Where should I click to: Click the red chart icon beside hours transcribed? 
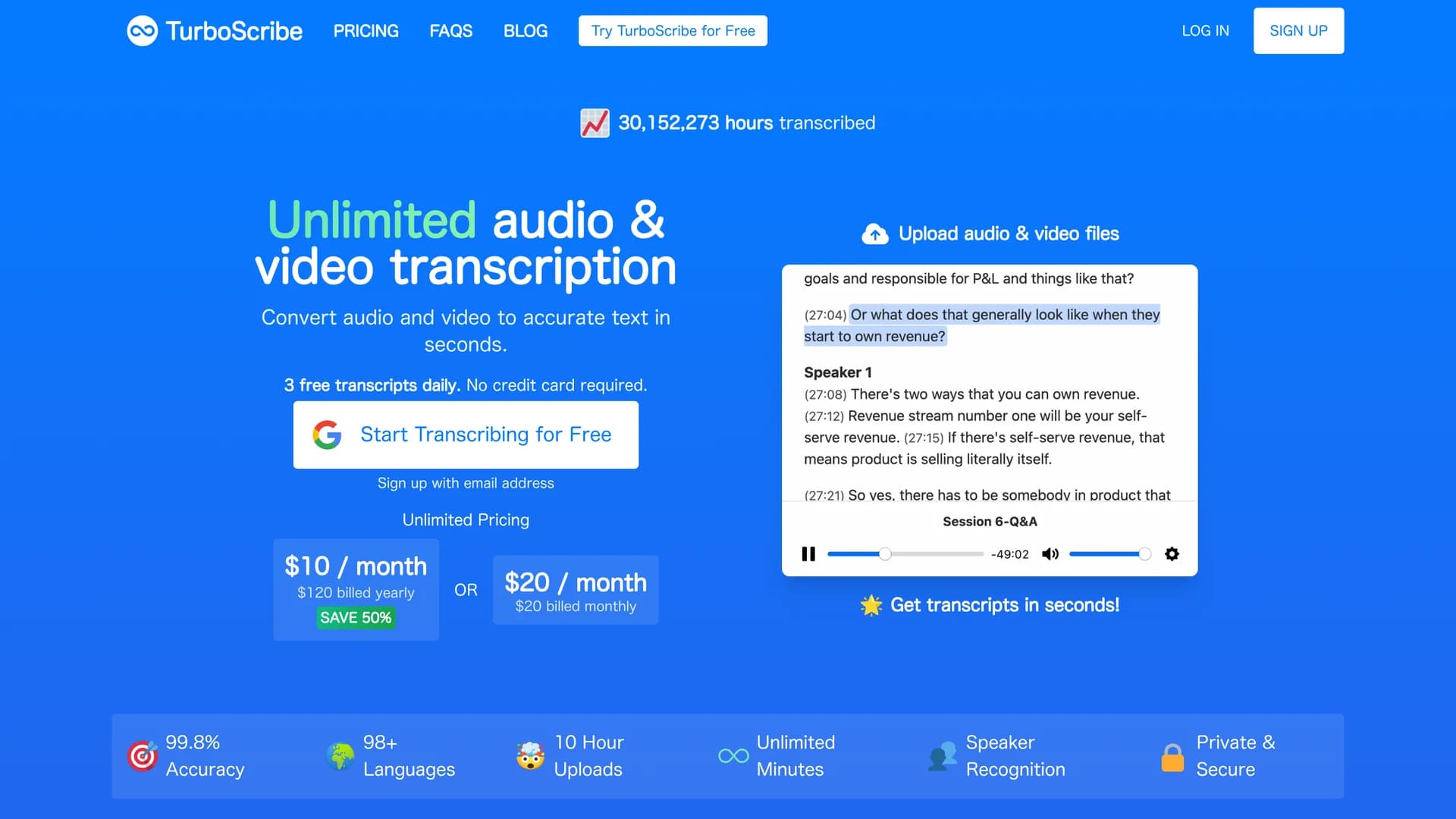click(595, 123)
